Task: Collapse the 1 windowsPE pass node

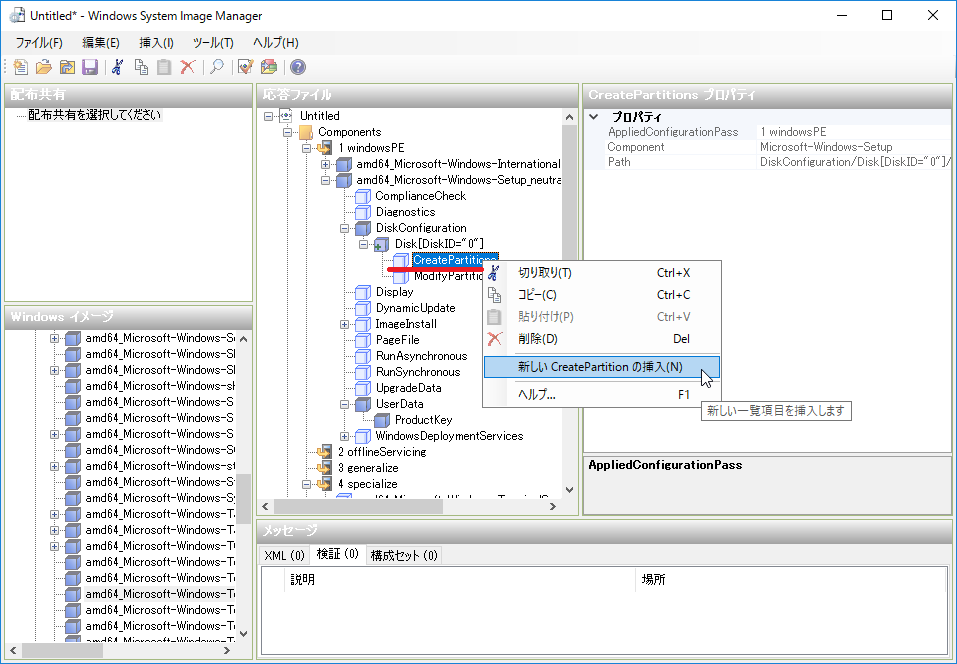Action: point(307,148)
